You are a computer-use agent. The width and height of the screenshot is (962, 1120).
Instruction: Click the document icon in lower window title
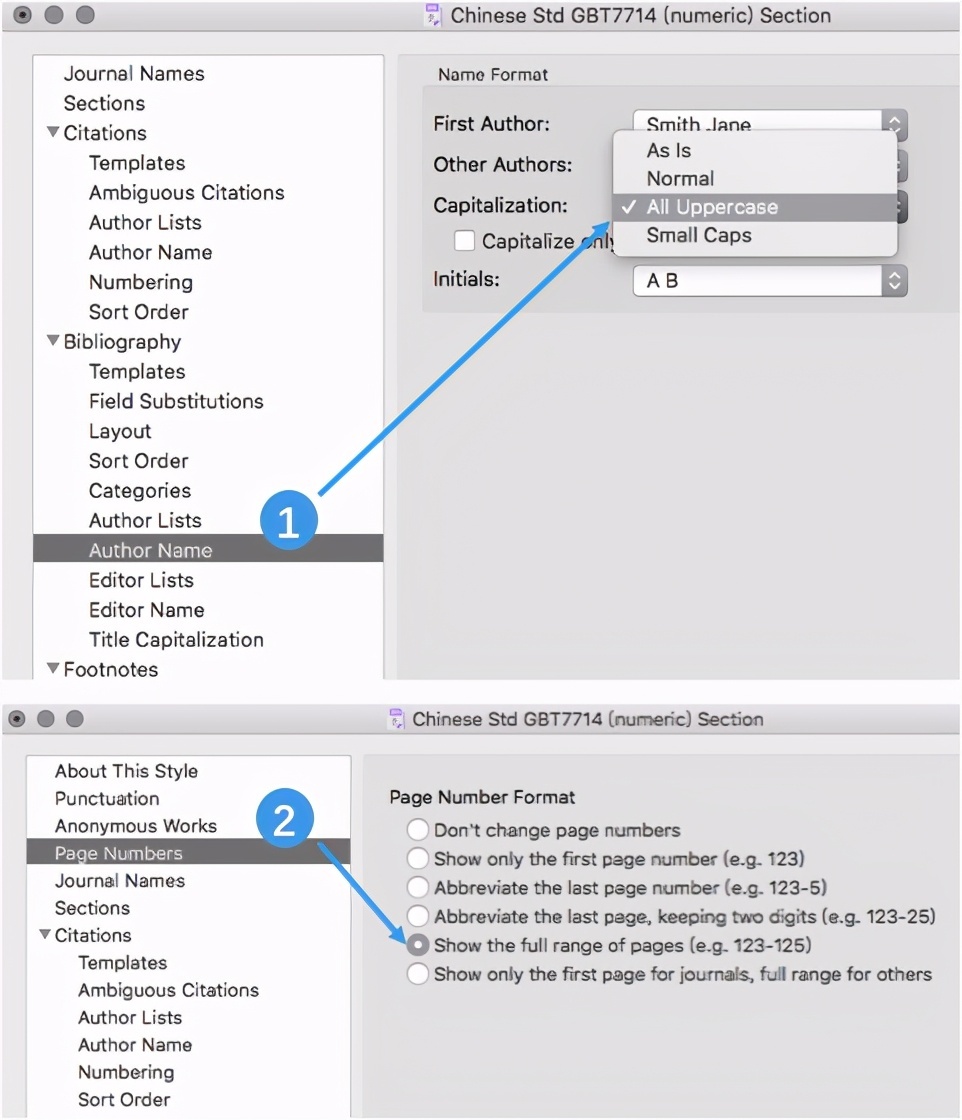point(396,719)
